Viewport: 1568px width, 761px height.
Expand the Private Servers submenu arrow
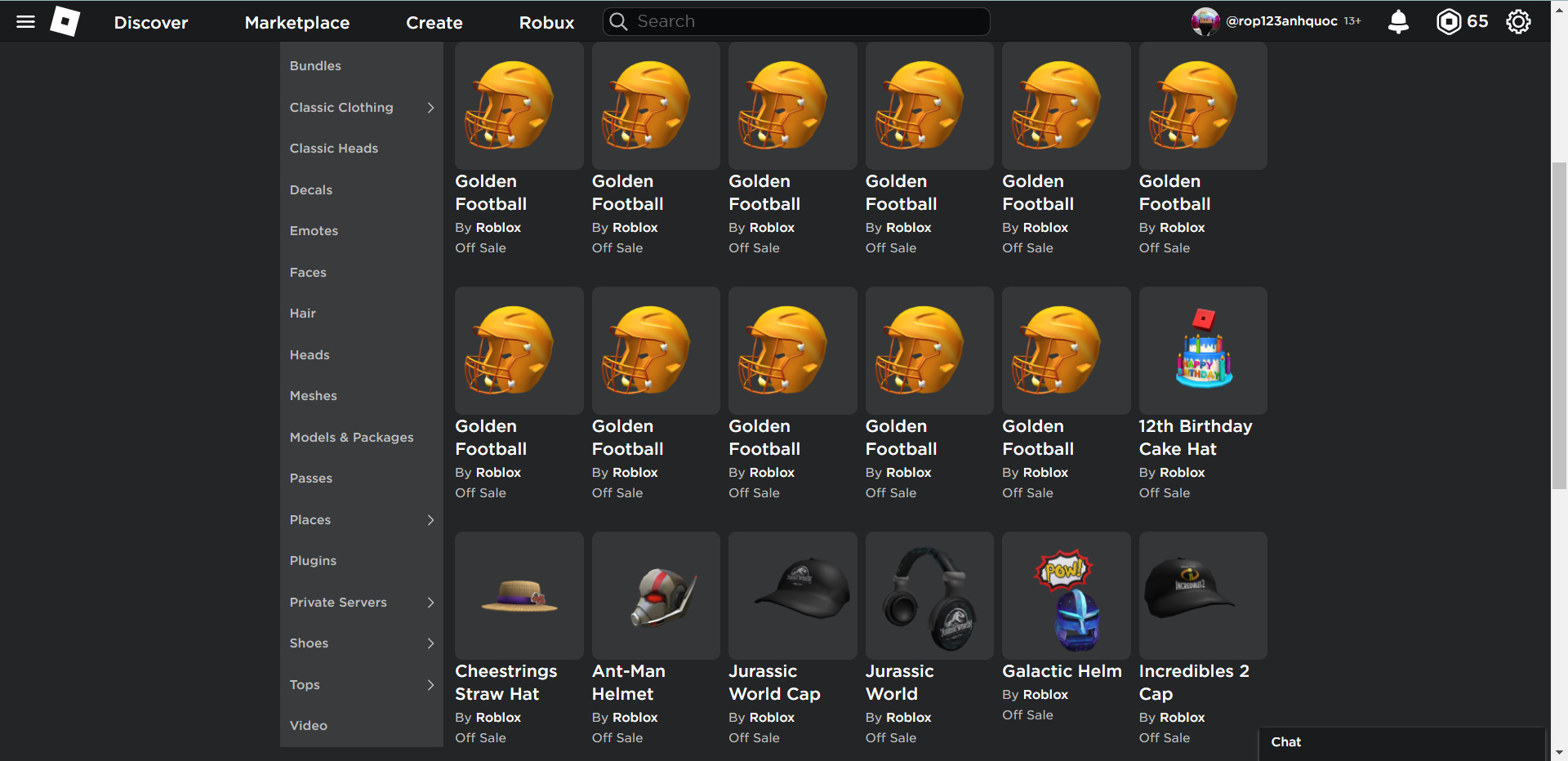click(x=430, y=603)
